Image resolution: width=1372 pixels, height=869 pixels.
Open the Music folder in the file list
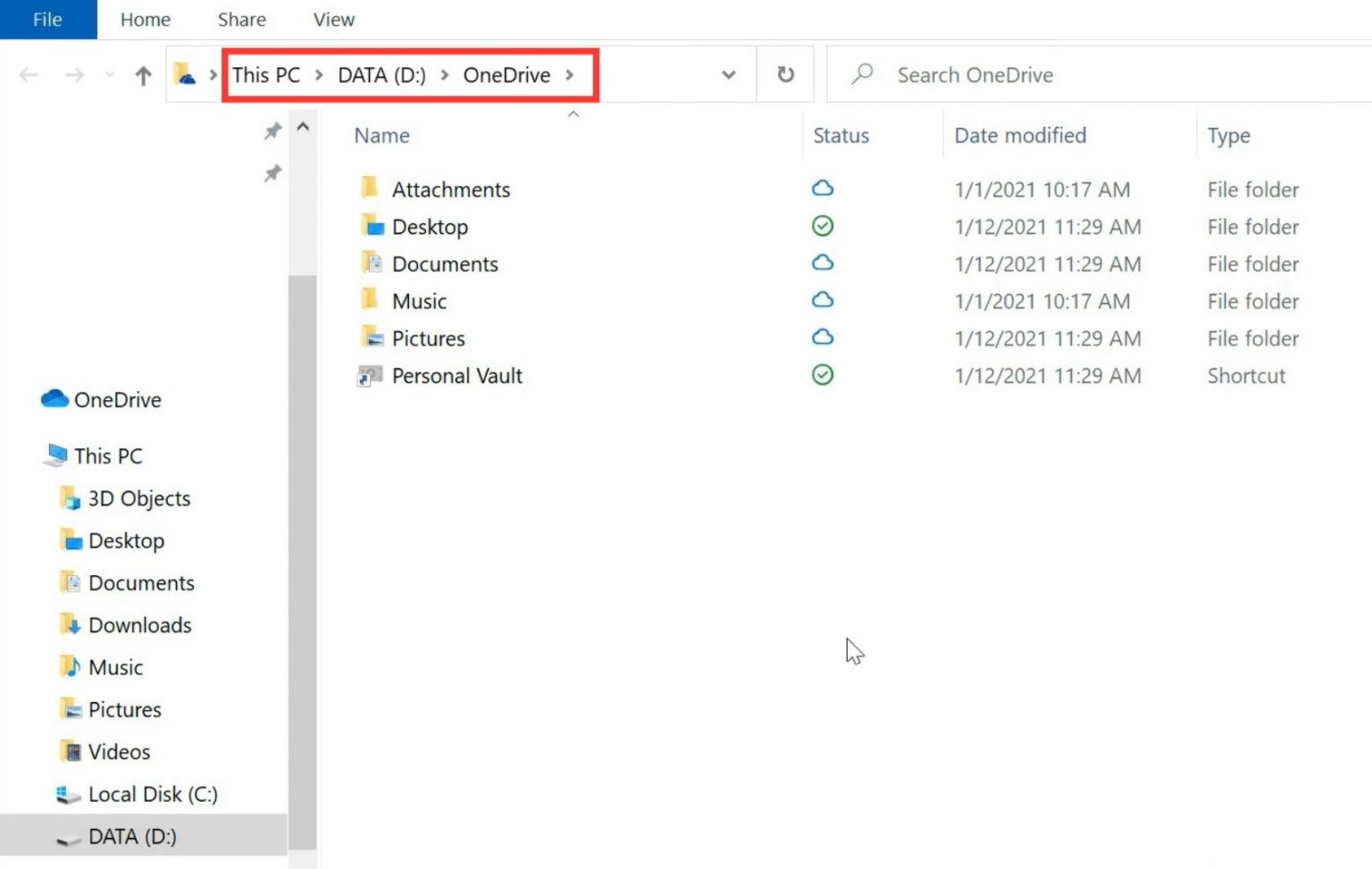pos(419,301)
